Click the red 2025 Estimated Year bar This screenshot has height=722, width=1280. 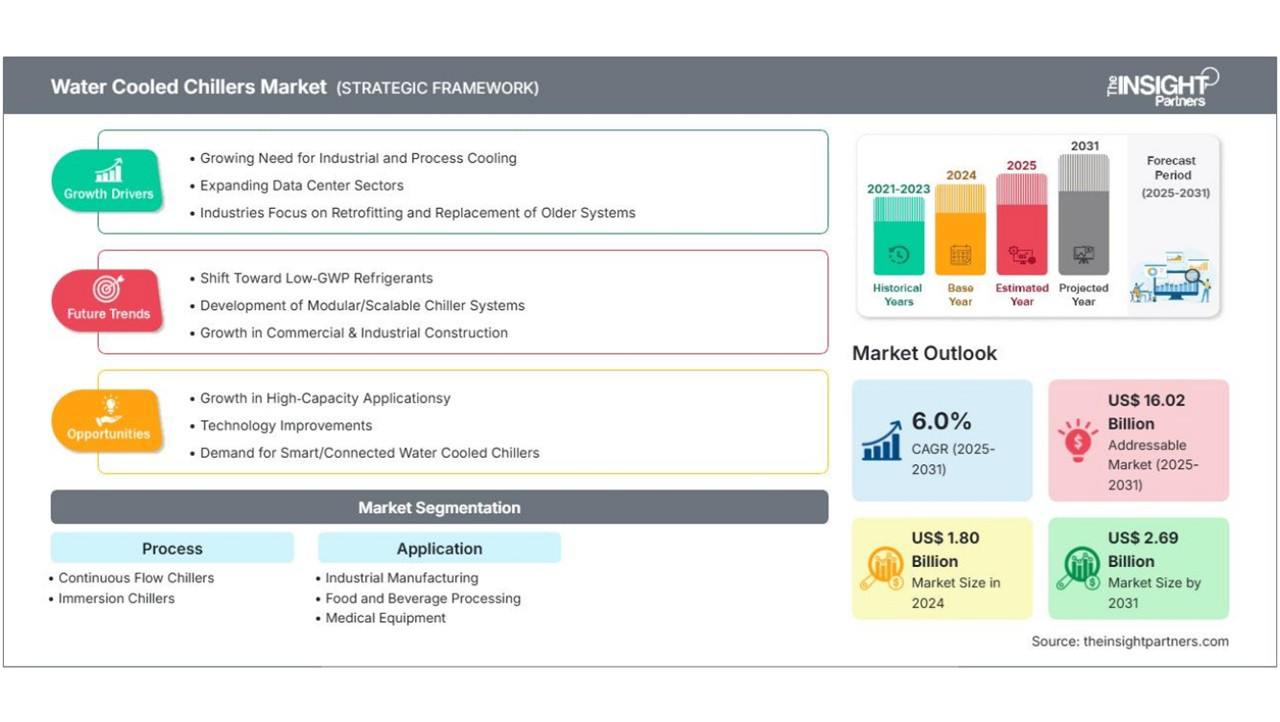[1022, 225]
